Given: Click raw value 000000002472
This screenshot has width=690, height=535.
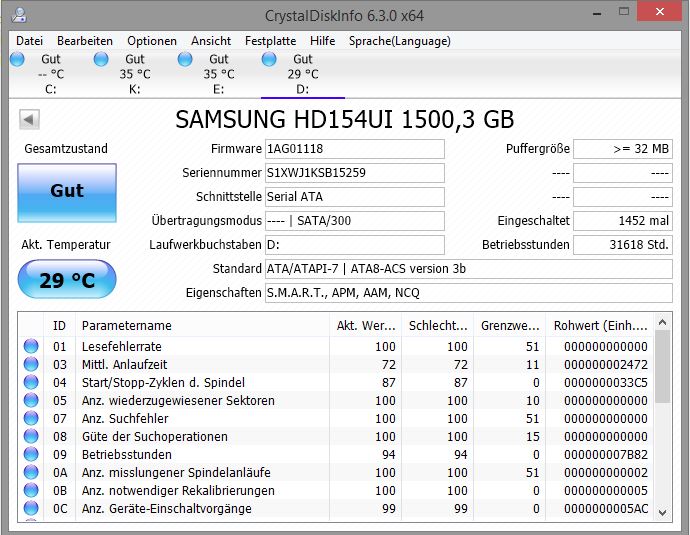Looking at the screenshot, I should coord(606,365).
